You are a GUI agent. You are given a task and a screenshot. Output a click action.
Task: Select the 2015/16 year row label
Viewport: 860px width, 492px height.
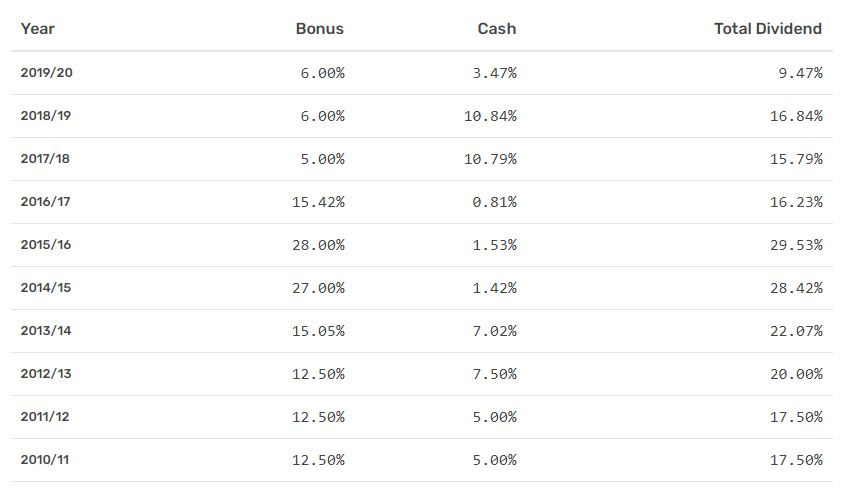46,245
